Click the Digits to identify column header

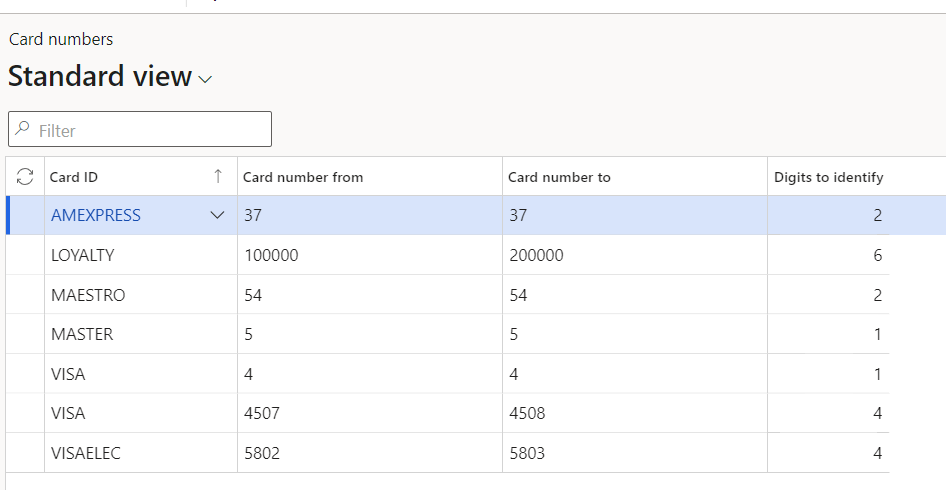[828, 177]
